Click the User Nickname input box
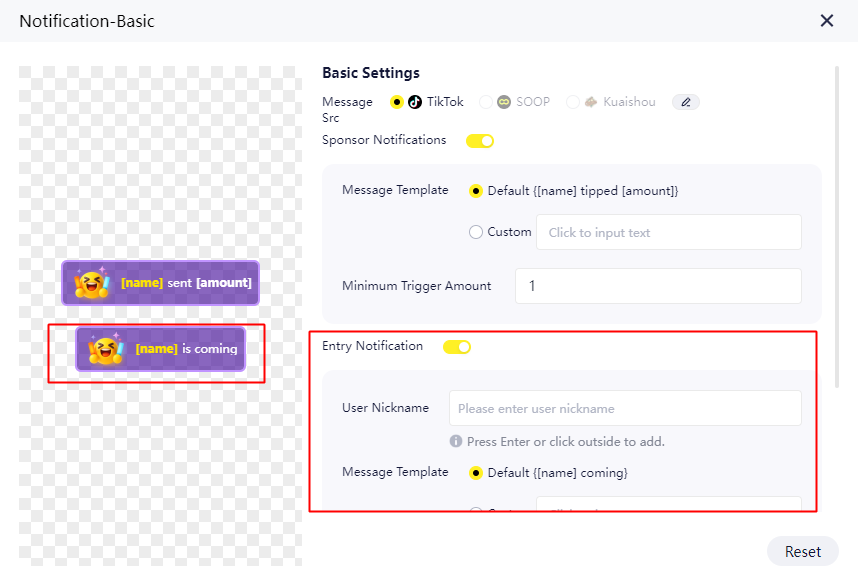 tap(625, 408)
